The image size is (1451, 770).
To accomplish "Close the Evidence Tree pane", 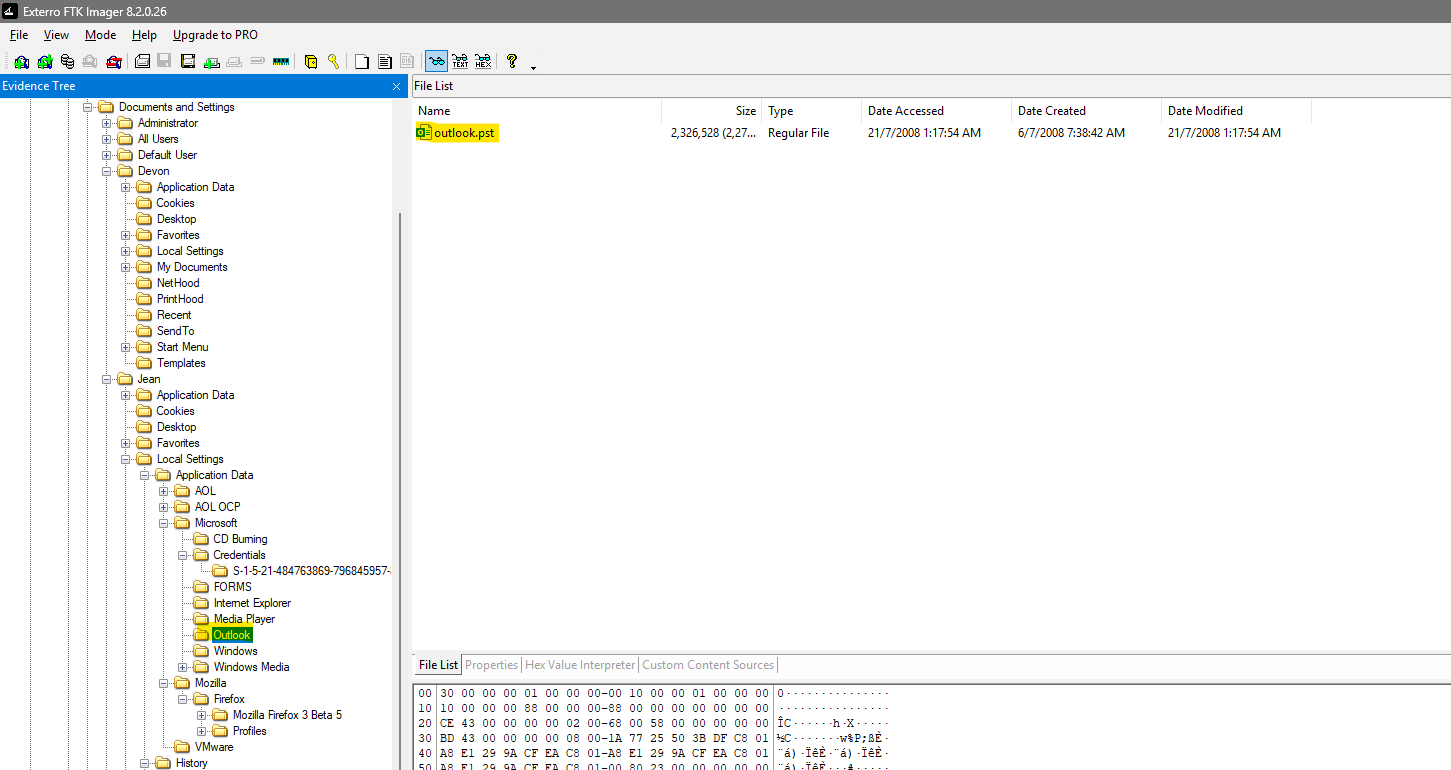I will click(x=396, y=86).
